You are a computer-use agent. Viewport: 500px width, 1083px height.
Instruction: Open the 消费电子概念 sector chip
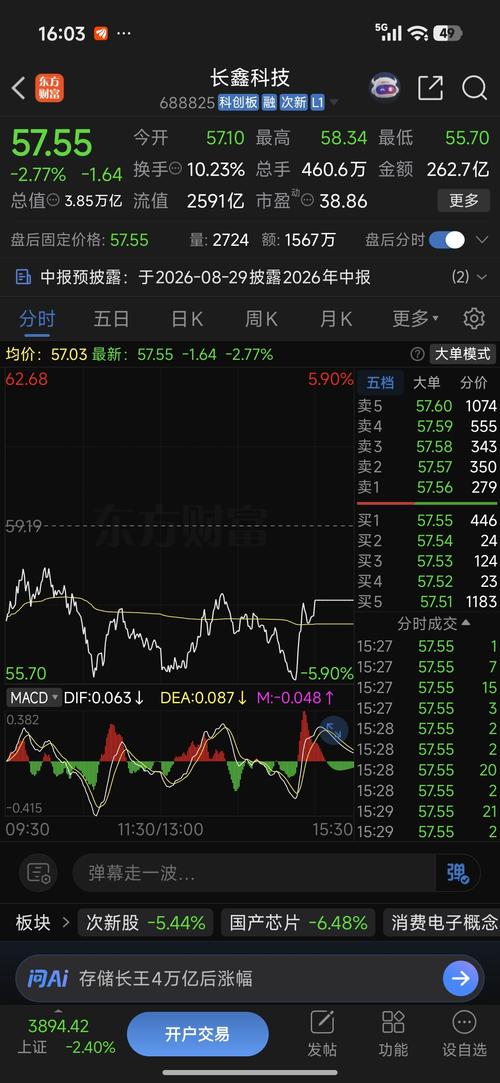pyautogui.click(x=442, y=922)
